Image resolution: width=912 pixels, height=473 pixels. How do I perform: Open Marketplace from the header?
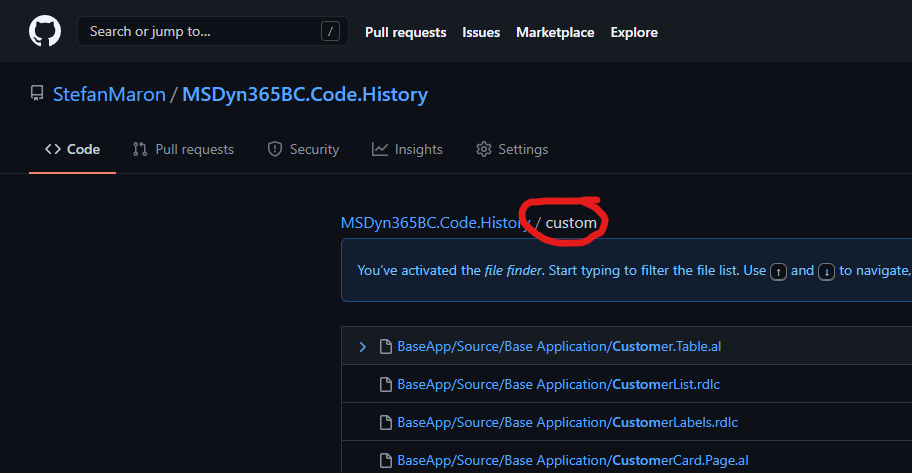tap(555, 32)
